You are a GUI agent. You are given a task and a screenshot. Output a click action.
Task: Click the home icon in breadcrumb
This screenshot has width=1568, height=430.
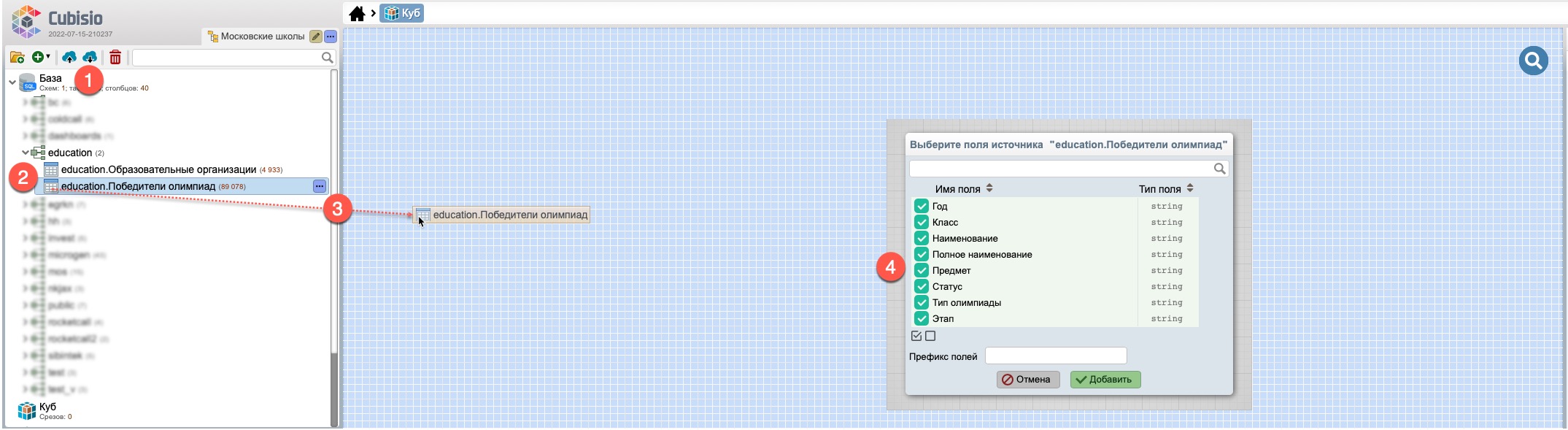357,14
